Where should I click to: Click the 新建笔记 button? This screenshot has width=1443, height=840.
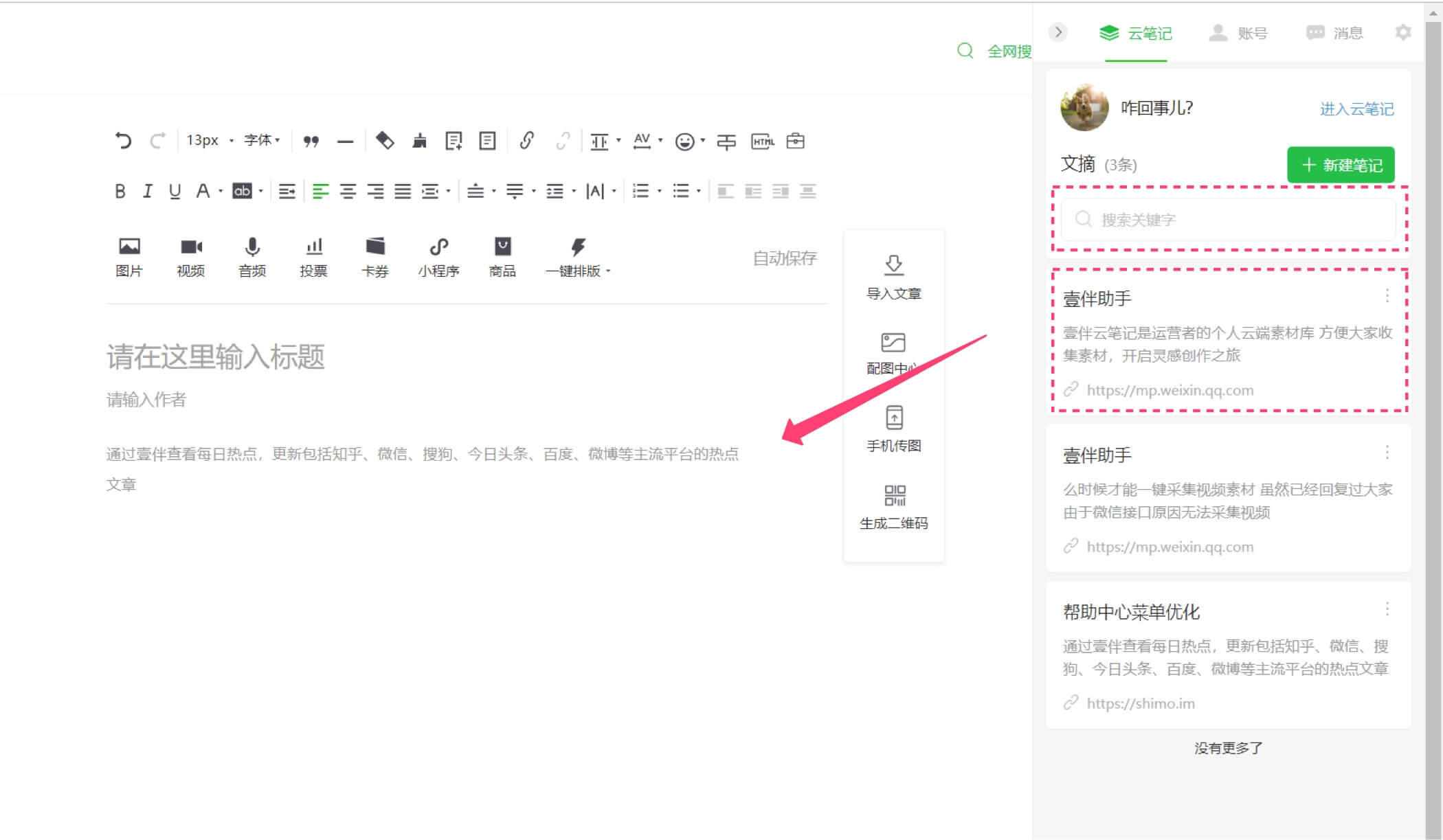[x=1341, y=165]
